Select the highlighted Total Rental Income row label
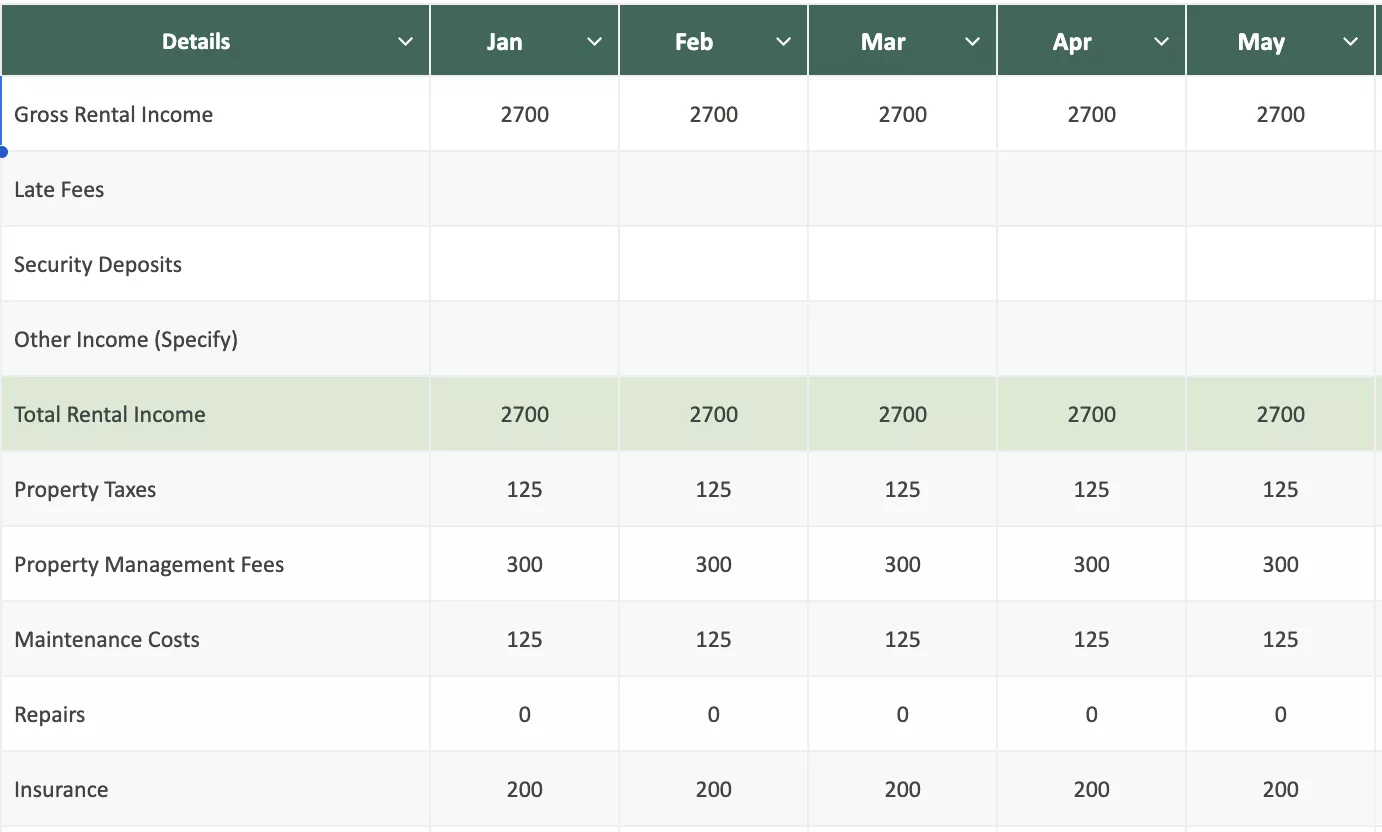 point(110,414)
